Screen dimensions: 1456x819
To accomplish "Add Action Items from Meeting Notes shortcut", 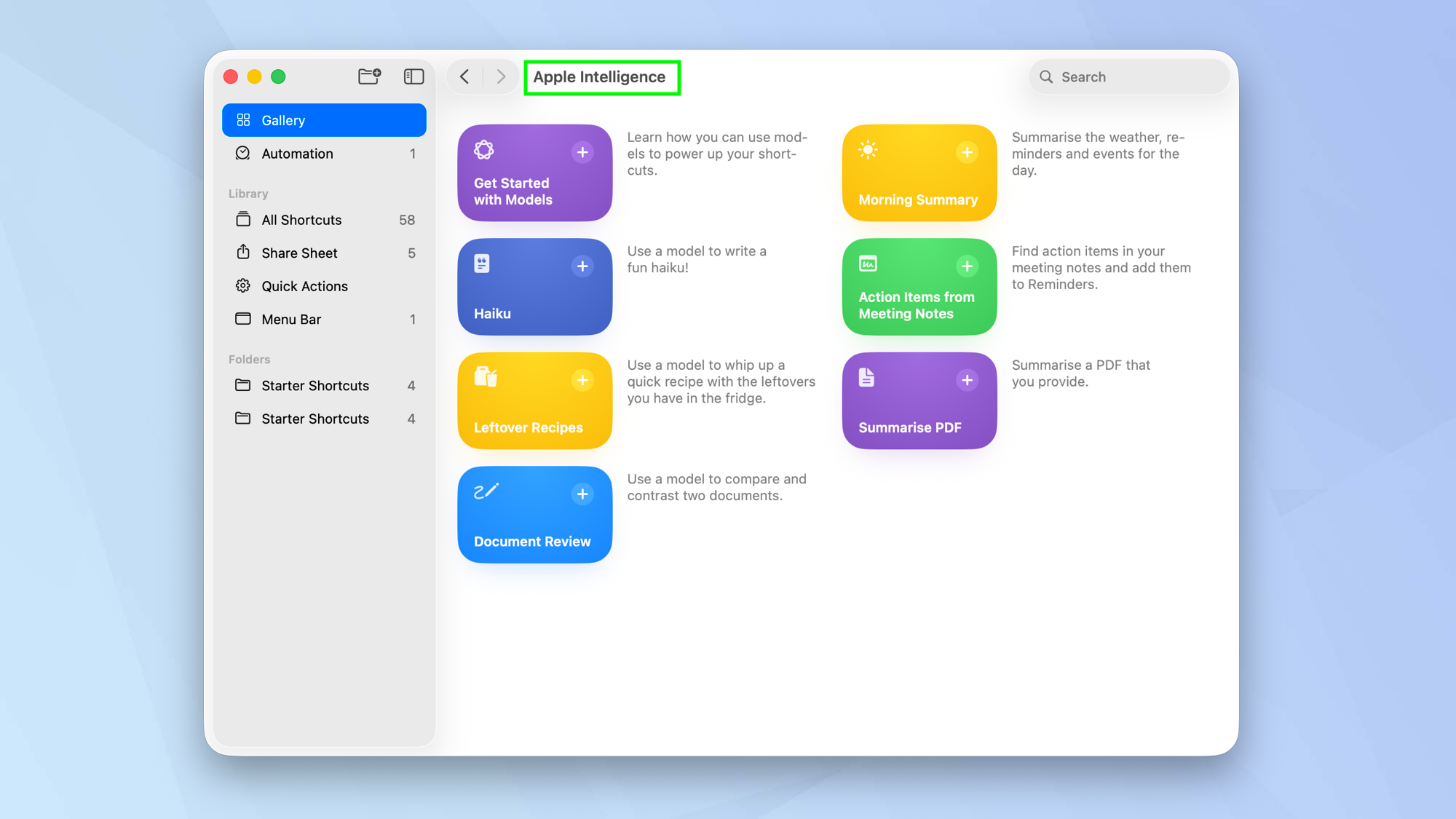I will point(967,266).
